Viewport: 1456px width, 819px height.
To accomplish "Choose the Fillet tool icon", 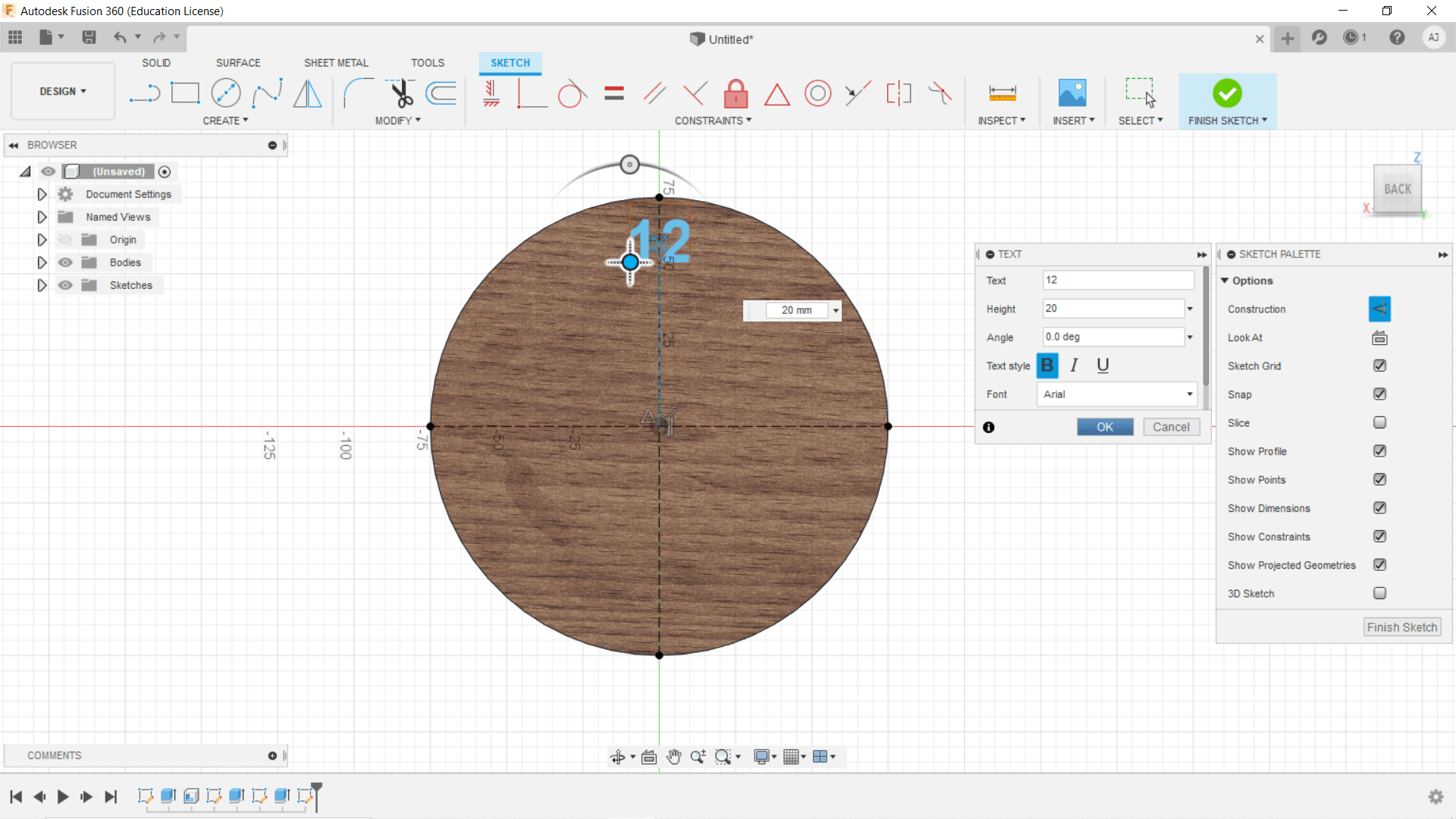I will point(358,93).
